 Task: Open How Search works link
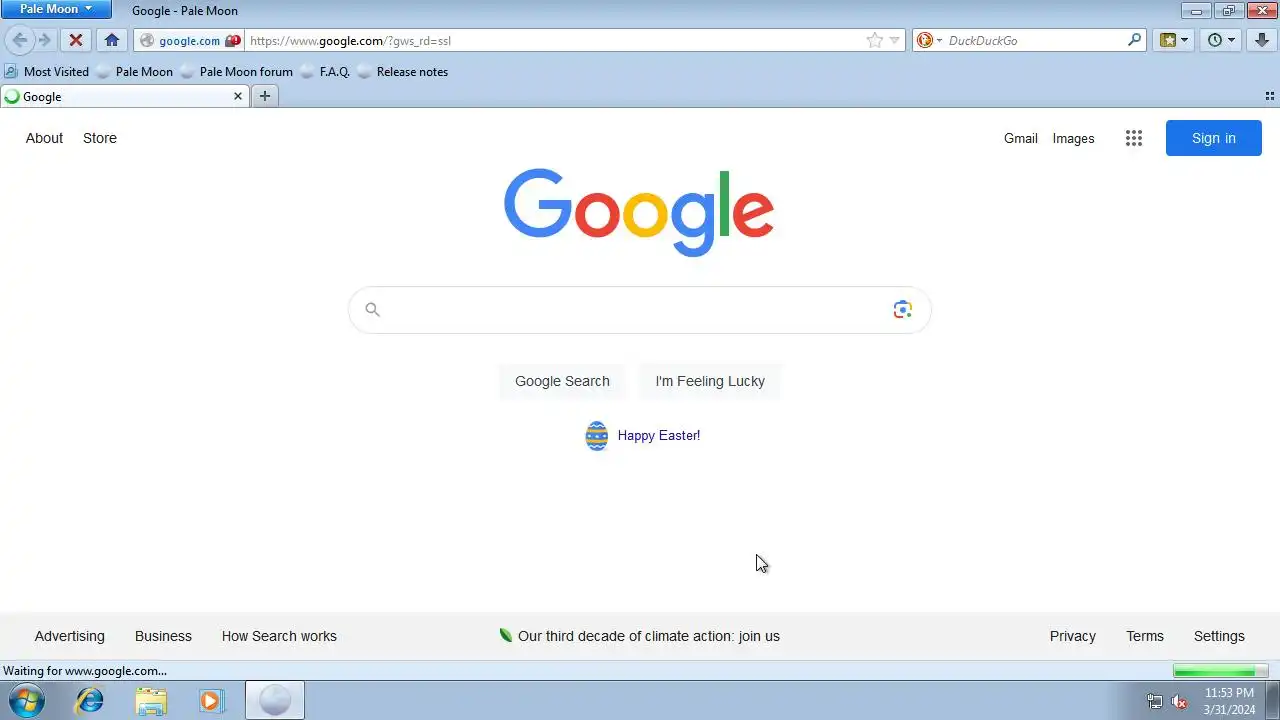[x=279, y=636]
